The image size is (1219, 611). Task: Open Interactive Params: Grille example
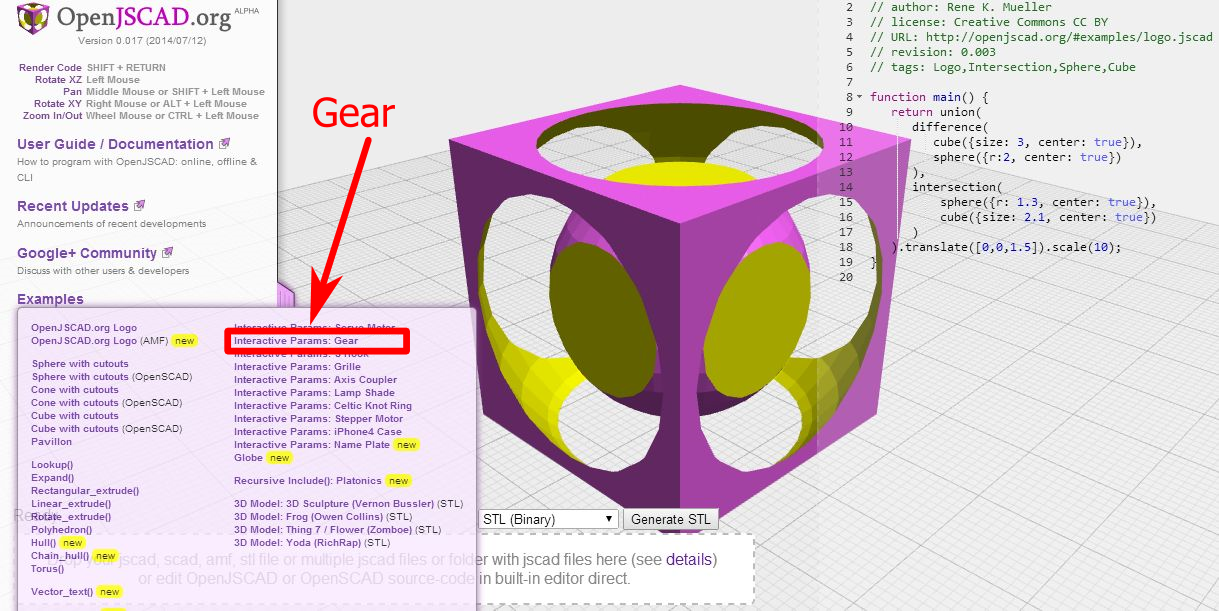coord(298,367)
